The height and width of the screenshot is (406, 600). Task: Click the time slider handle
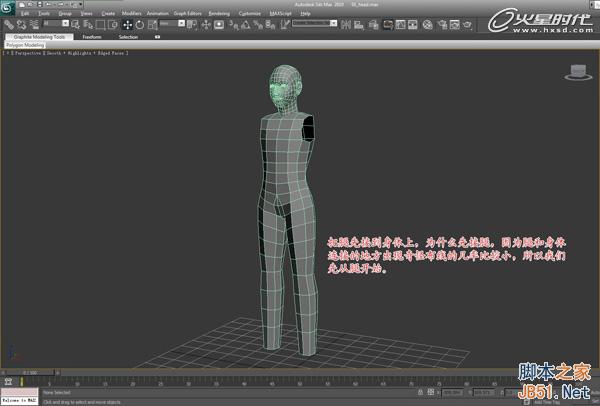30,372
